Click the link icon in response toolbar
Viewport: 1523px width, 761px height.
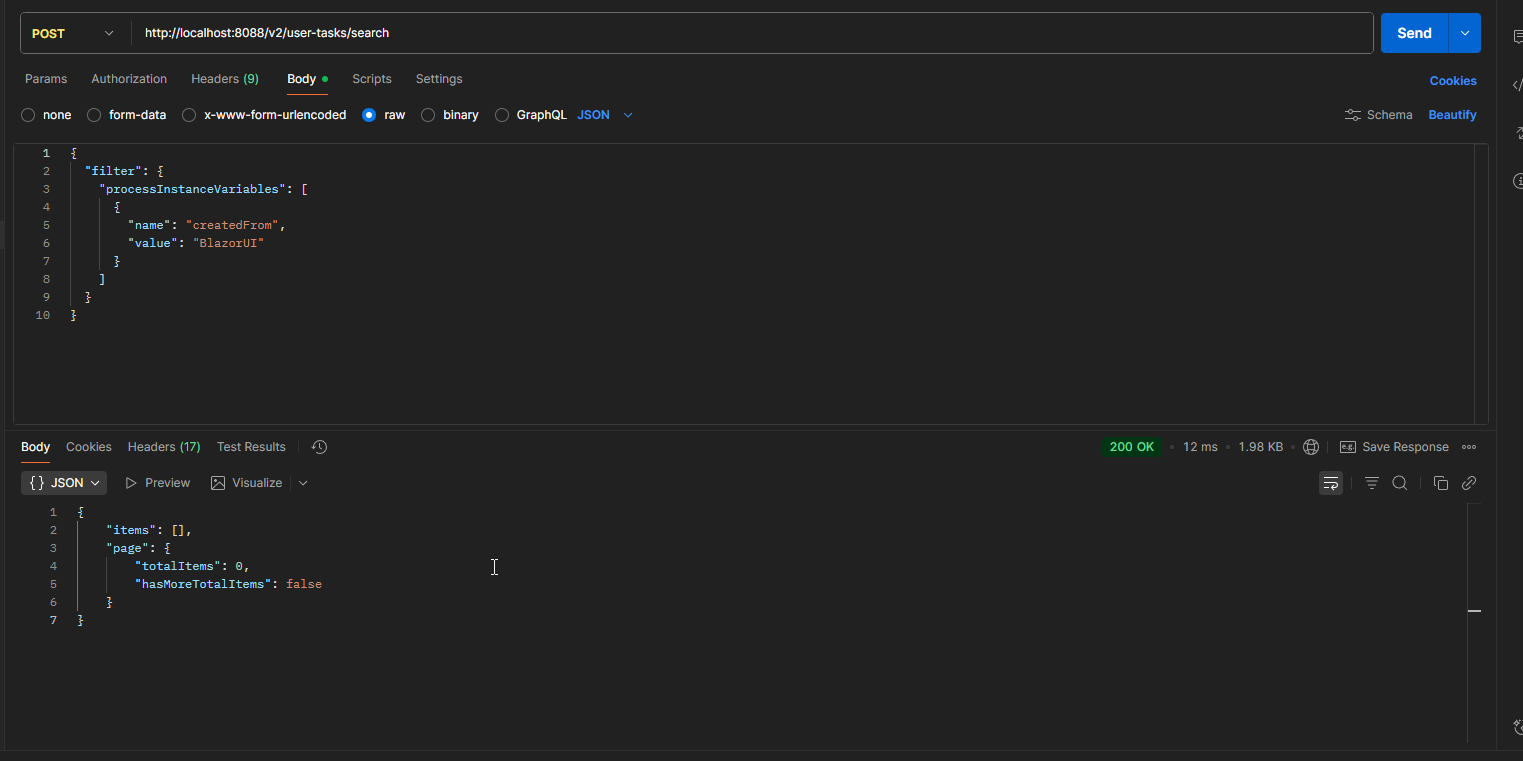coord(1468,483)
